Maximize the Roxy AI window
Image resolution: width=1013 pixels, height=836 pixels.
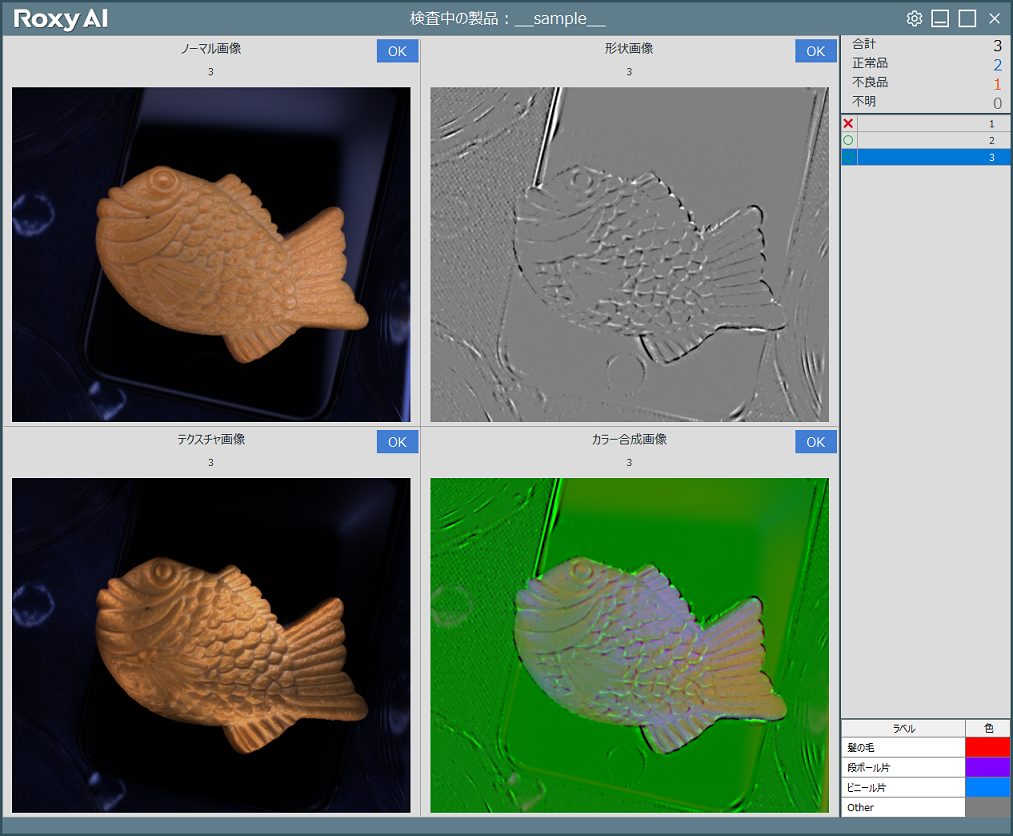(x=967, y=19)
